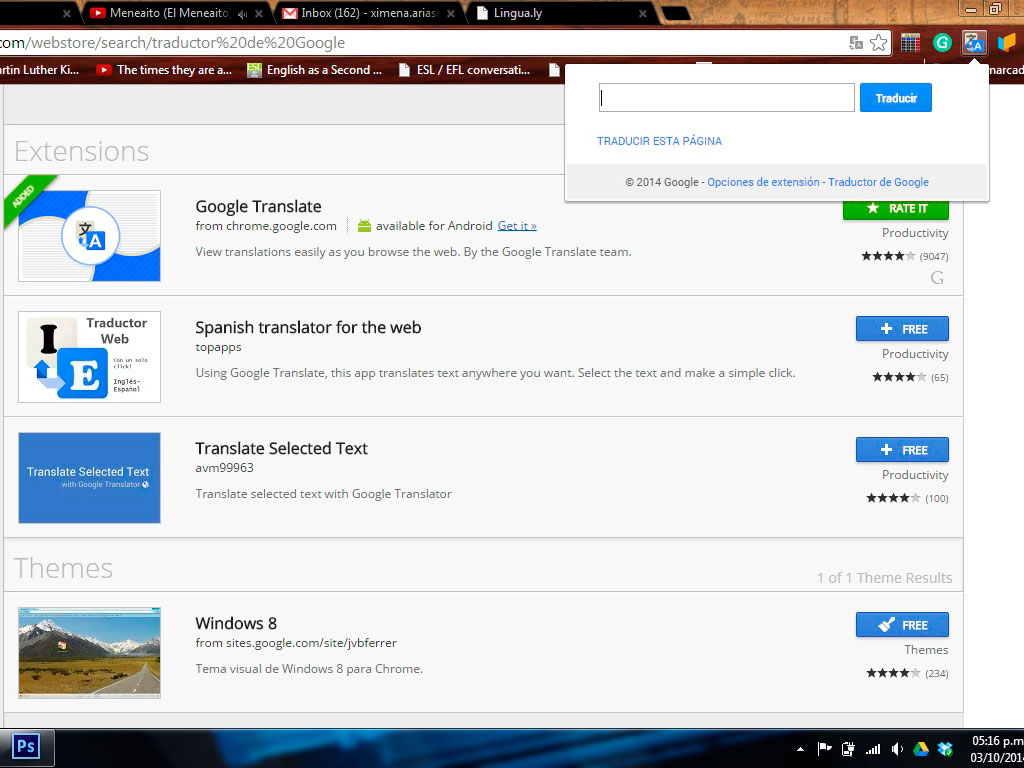Click the Traductor Web thumbnail
The image size is (1024, 768).
click(x=89, y=357)
